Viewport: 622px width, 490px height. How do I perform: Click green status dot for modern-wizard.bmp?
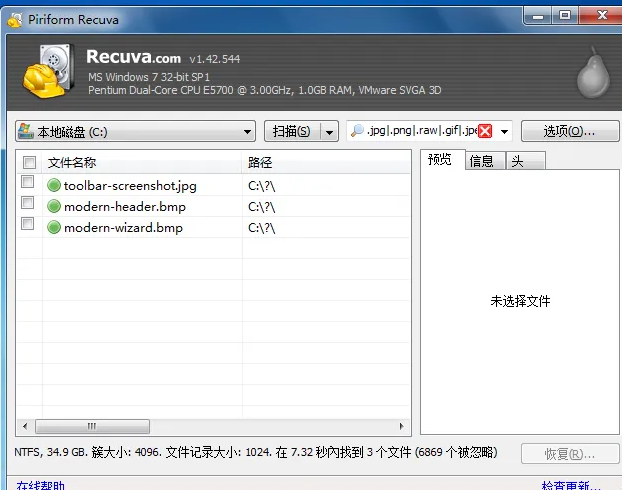tap(54, 227)
